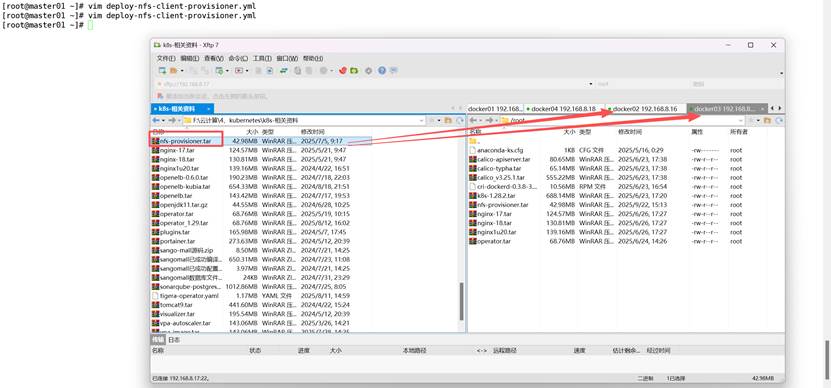Image resolution: width=831 pixels, height=388 pixels.
Task: Open the 文件(F) menu in Xftp
Action: coord(166,58)
